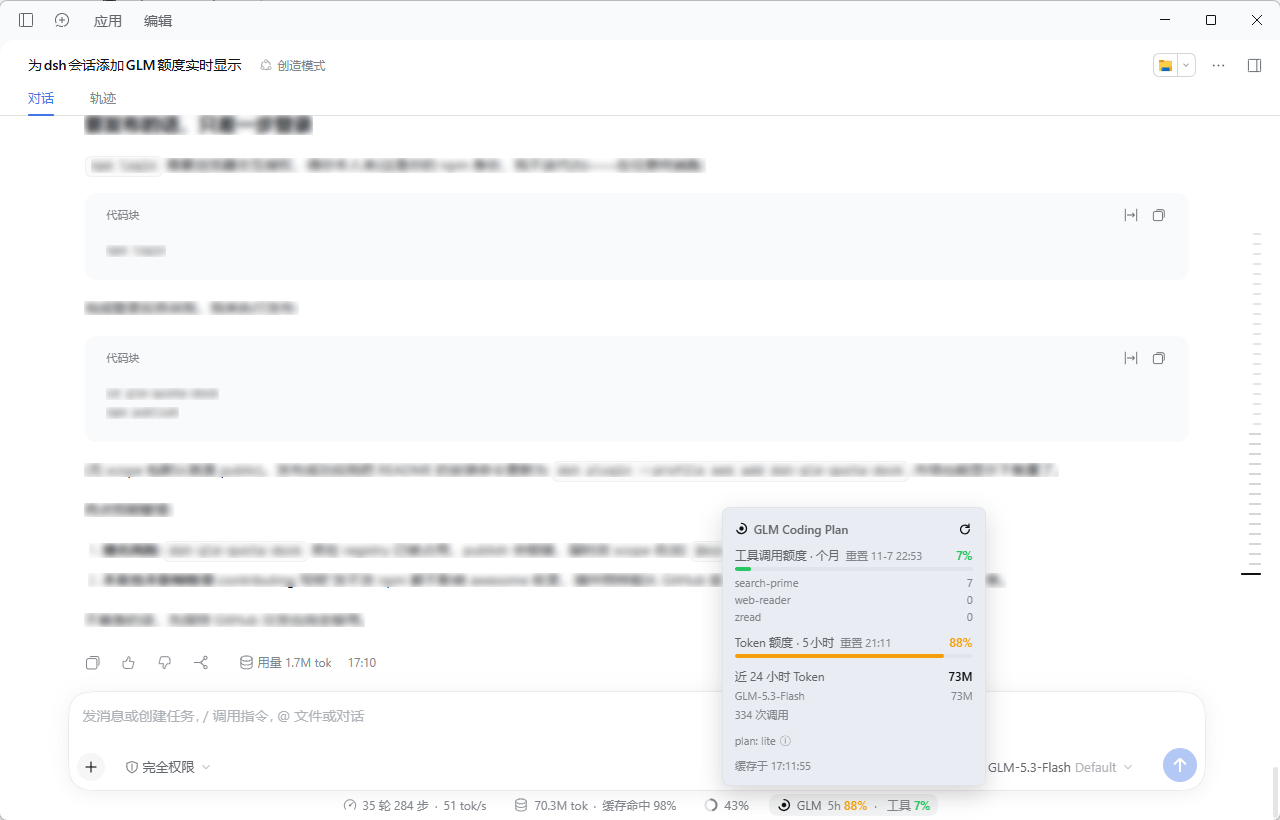This screenshot has height=820, width=1280.
Task: Click the zread row in quota popup
Action: 853,617
